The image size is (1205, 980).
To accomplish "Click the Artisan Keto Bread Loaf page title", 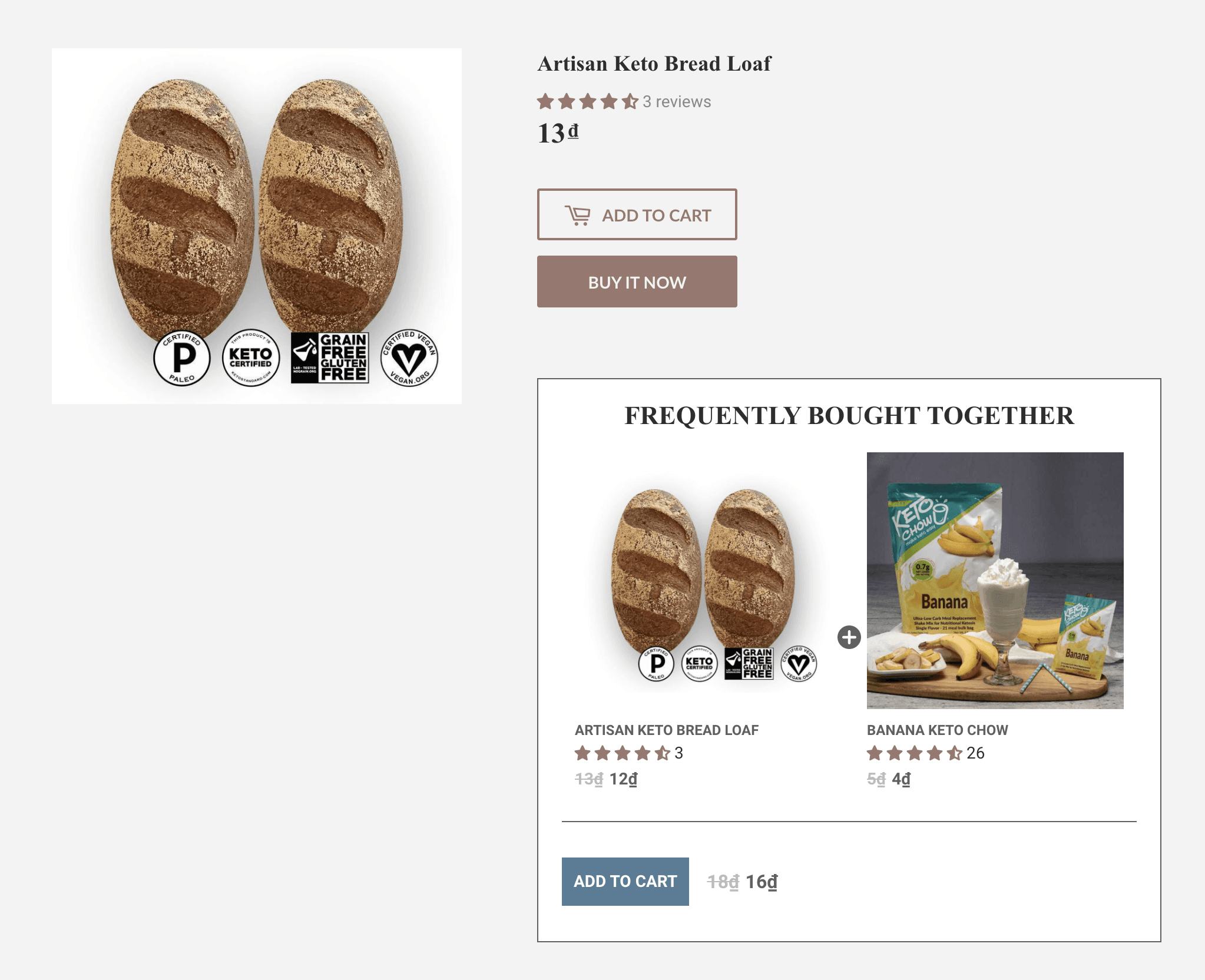I will click(654, 64).
